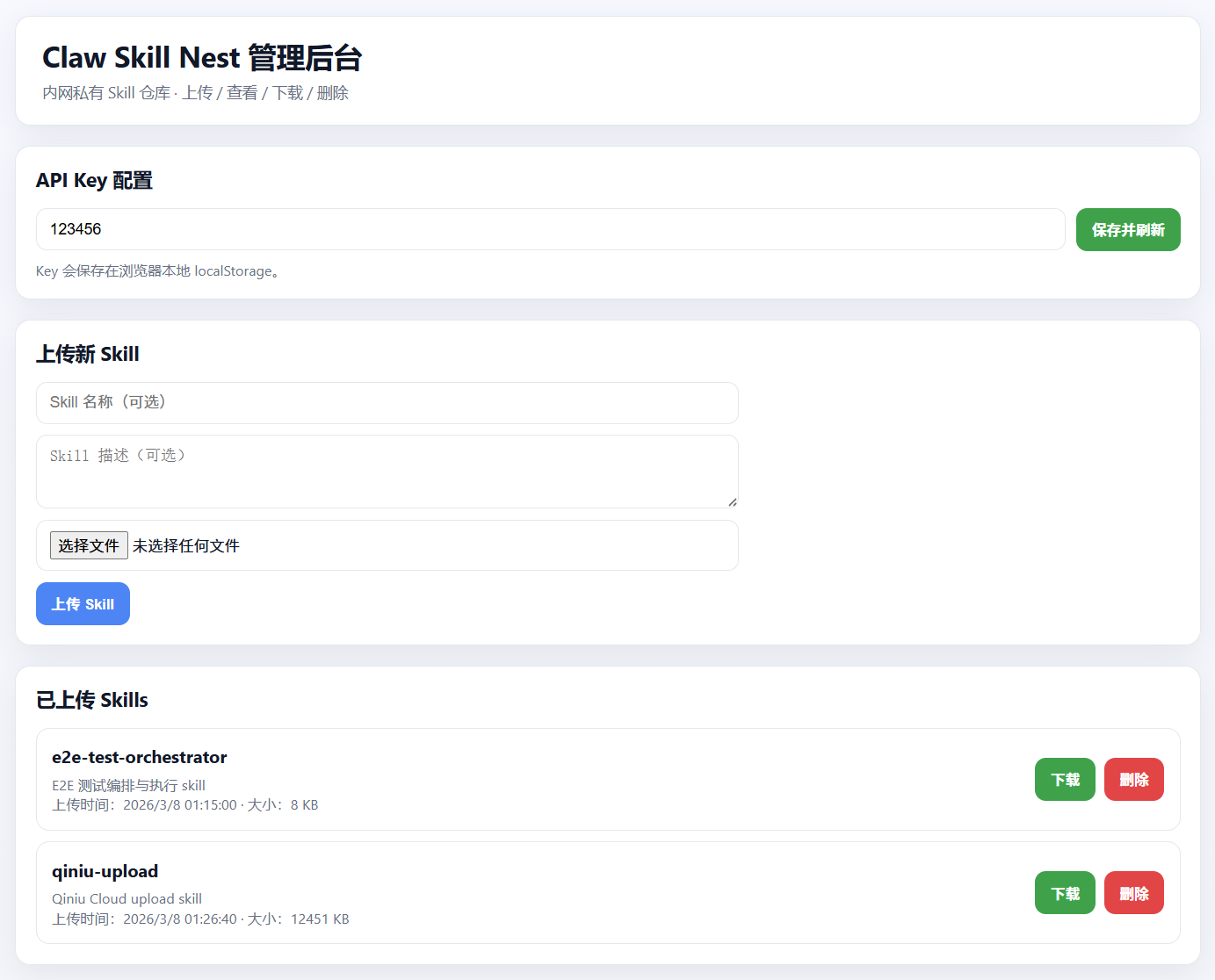
Task: Select the qiniu-upload skill name
Action: (x=105, y=871)
